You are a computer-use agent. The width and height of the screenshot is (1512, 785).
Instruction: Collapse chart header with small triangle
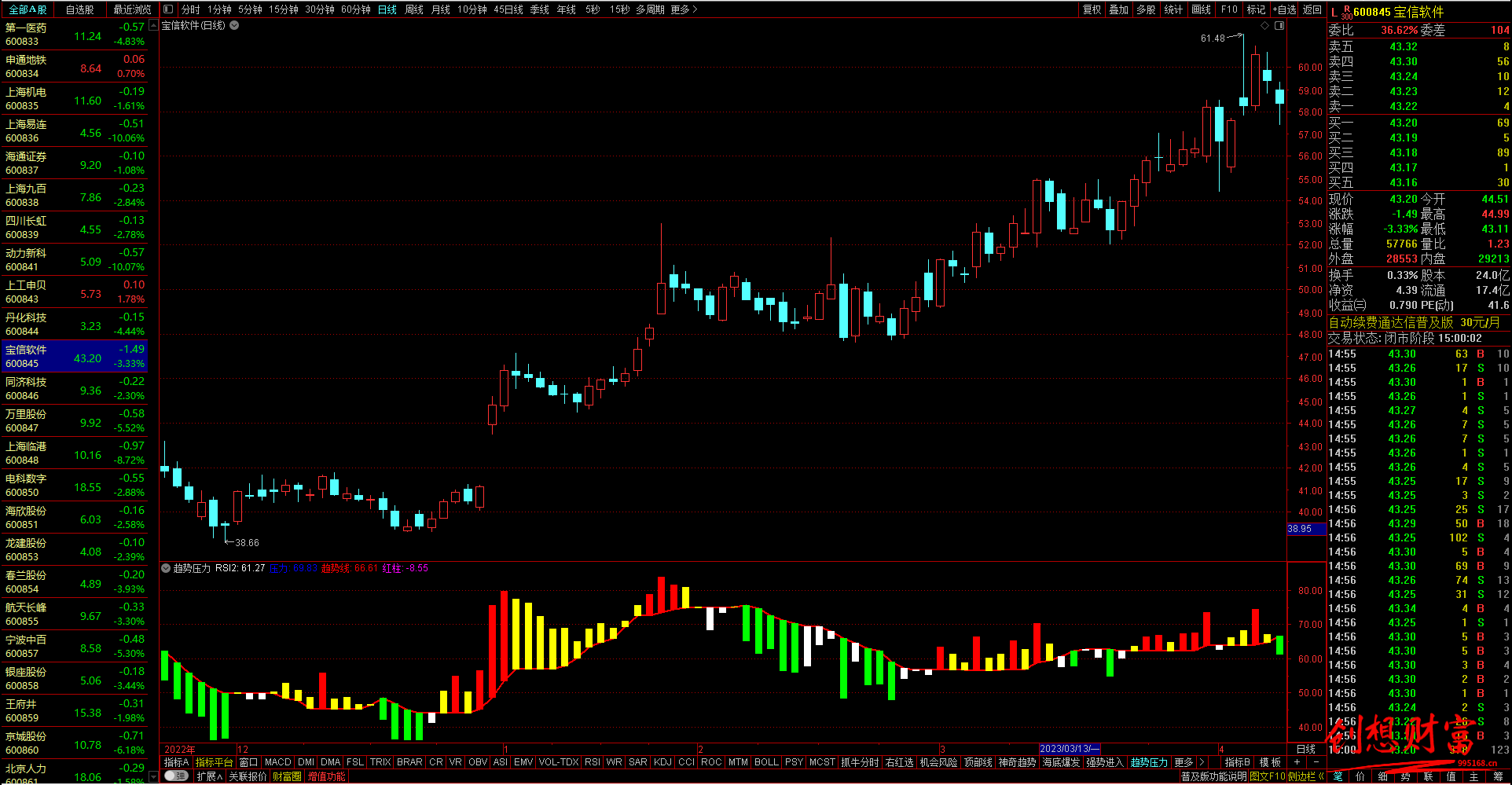[153, 26]
